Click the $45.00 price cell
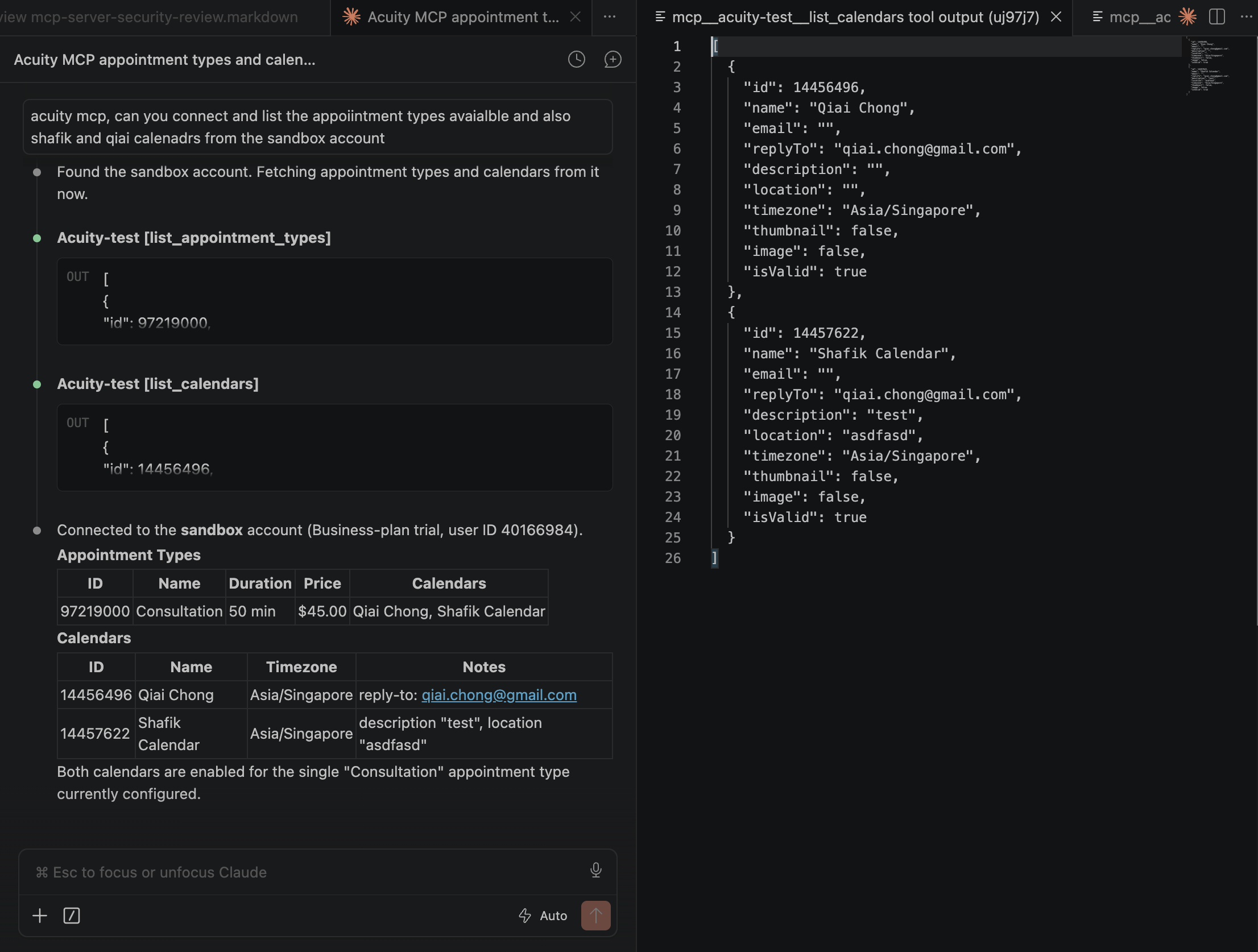This screenshot has height=952, width=1258. (x=322, y=611)
